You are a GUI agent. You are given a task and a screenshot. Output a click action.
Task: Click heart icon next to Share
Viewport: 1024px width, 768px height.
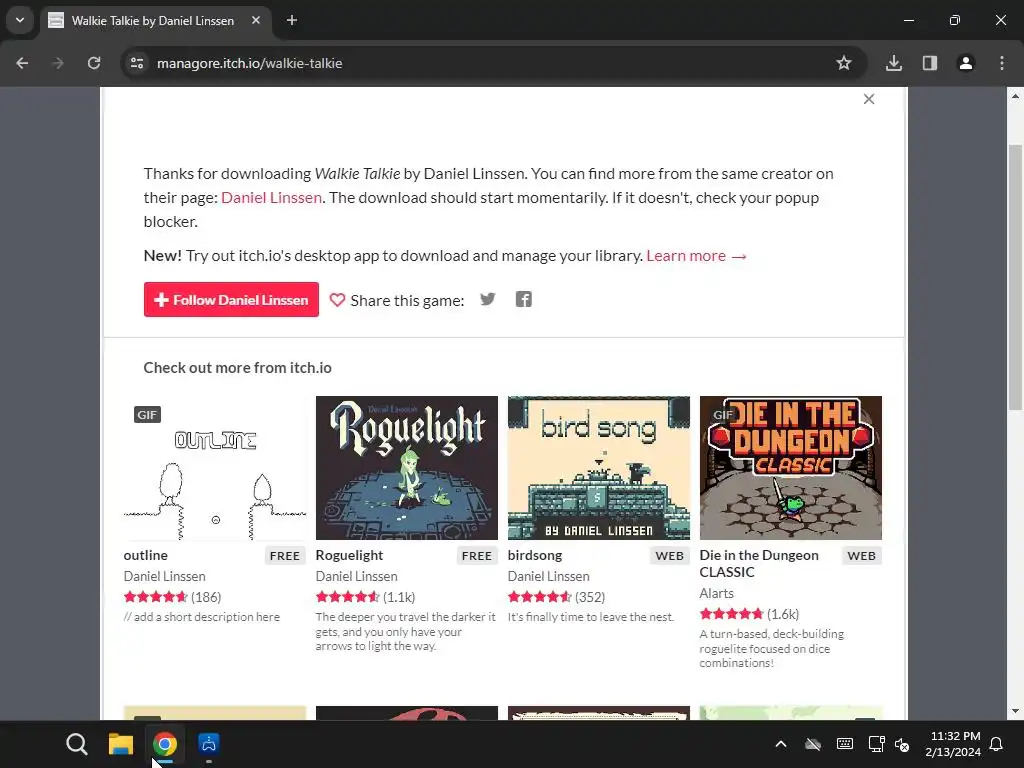click(x=337, y=300)
